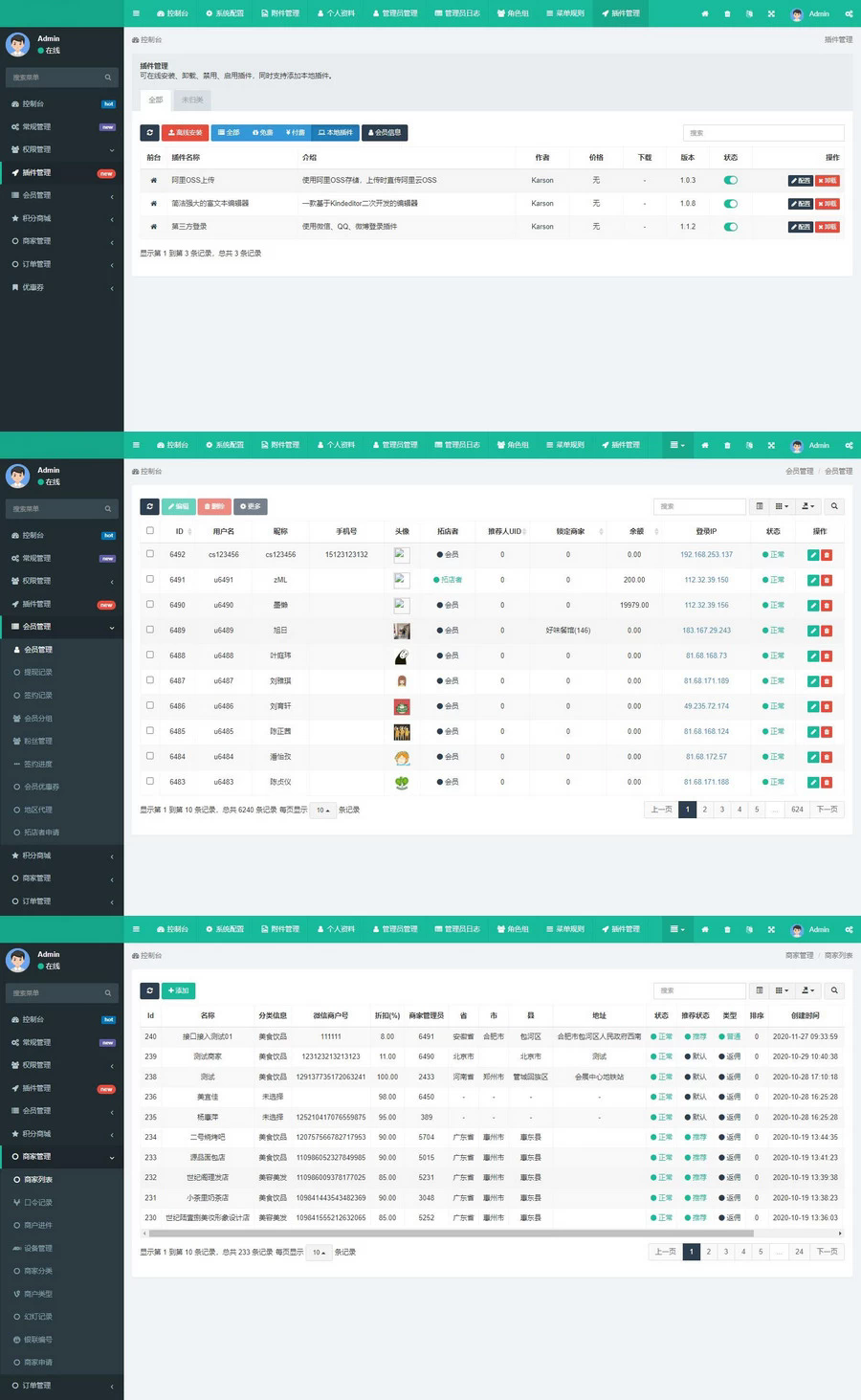
Task: Click the edit pencil icon for user u6491
Action: point(813,580)
